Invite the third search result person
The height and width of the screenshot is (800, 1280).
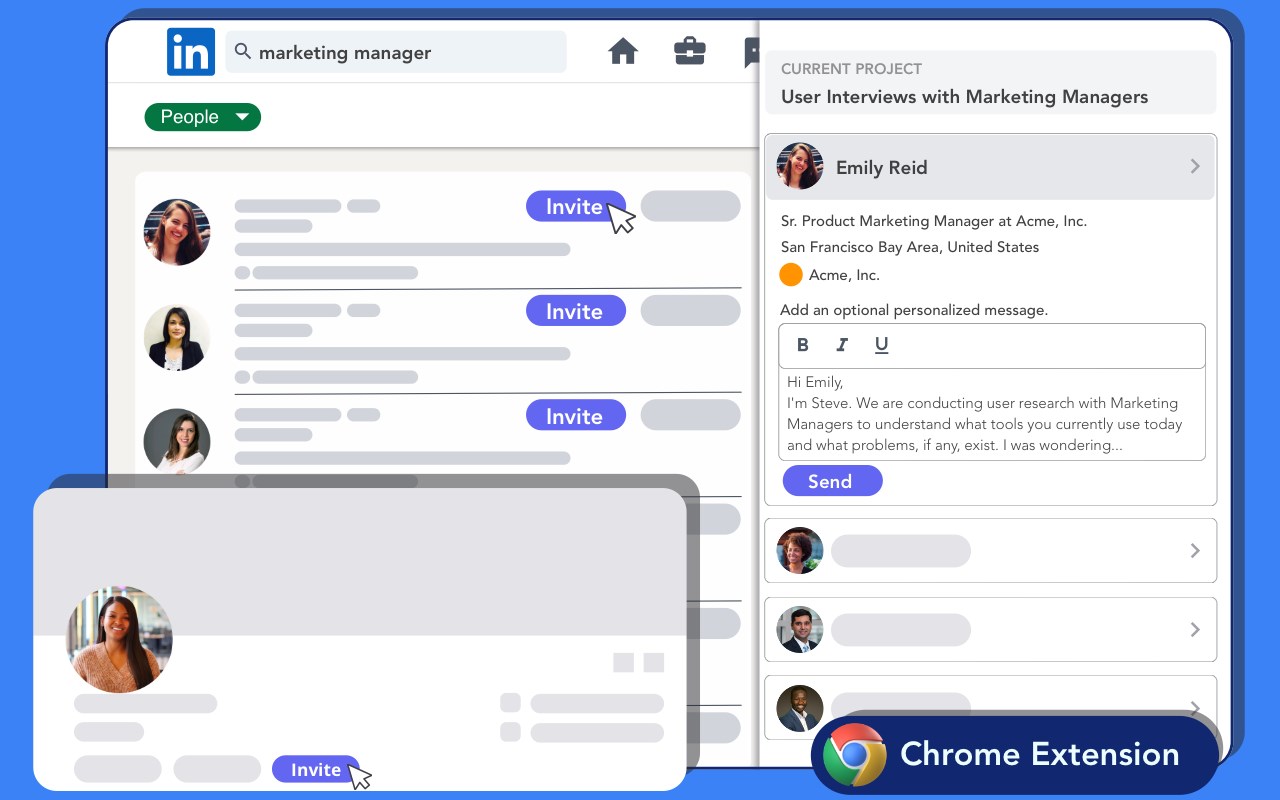click(x=575, y=415)
